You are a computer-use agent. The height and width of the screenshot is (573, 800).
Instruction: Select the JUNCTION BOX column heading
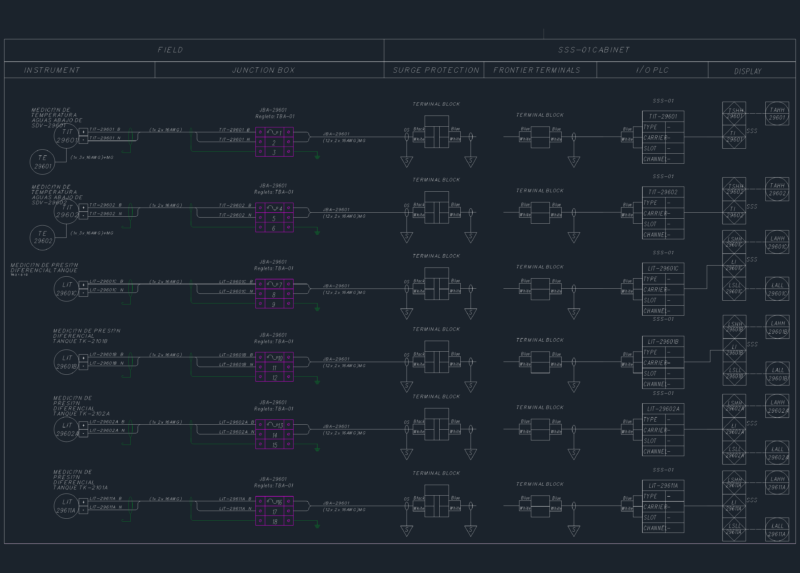coord(263,70)
